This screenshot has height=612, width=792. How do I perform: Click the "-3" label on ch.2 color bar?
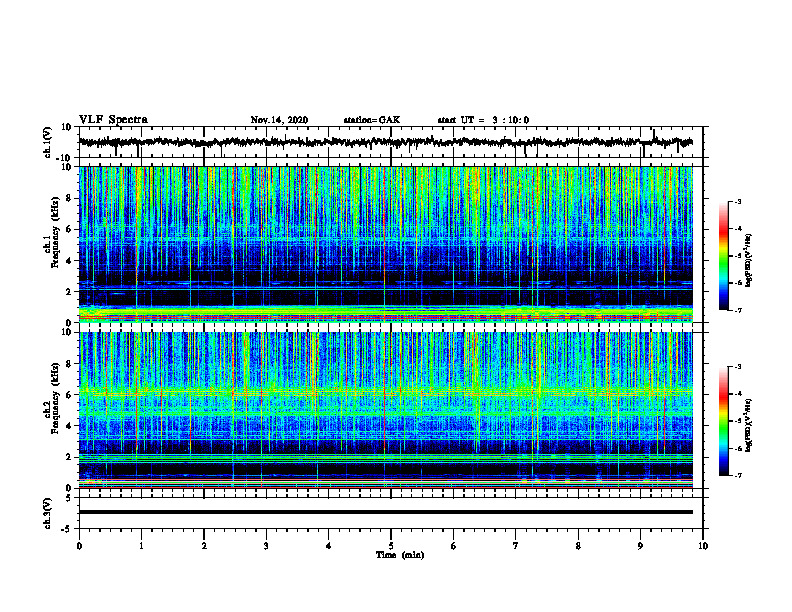click(x=737, y=367)
